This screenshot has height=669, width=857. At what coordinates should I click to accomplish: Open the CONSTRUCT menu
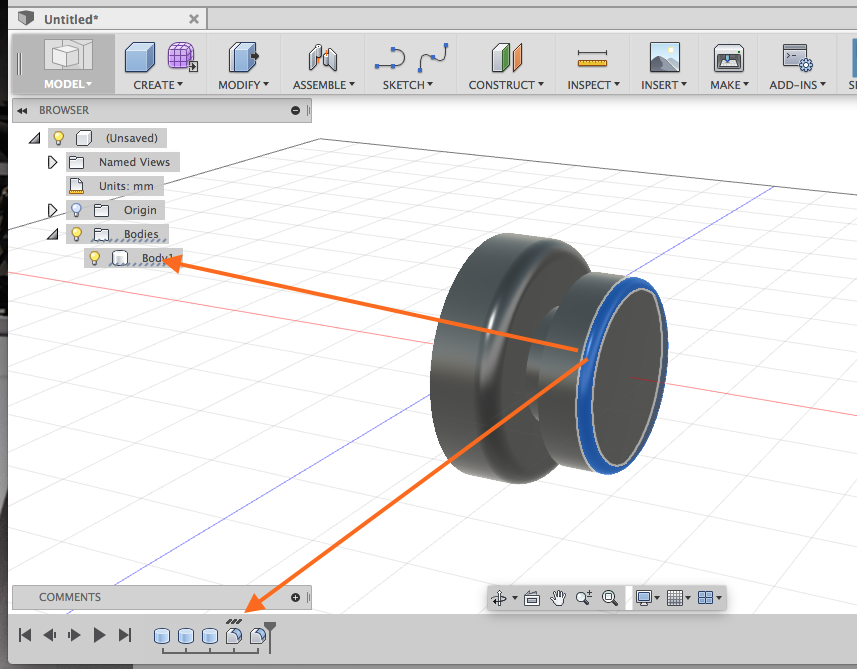coord(506,85)
